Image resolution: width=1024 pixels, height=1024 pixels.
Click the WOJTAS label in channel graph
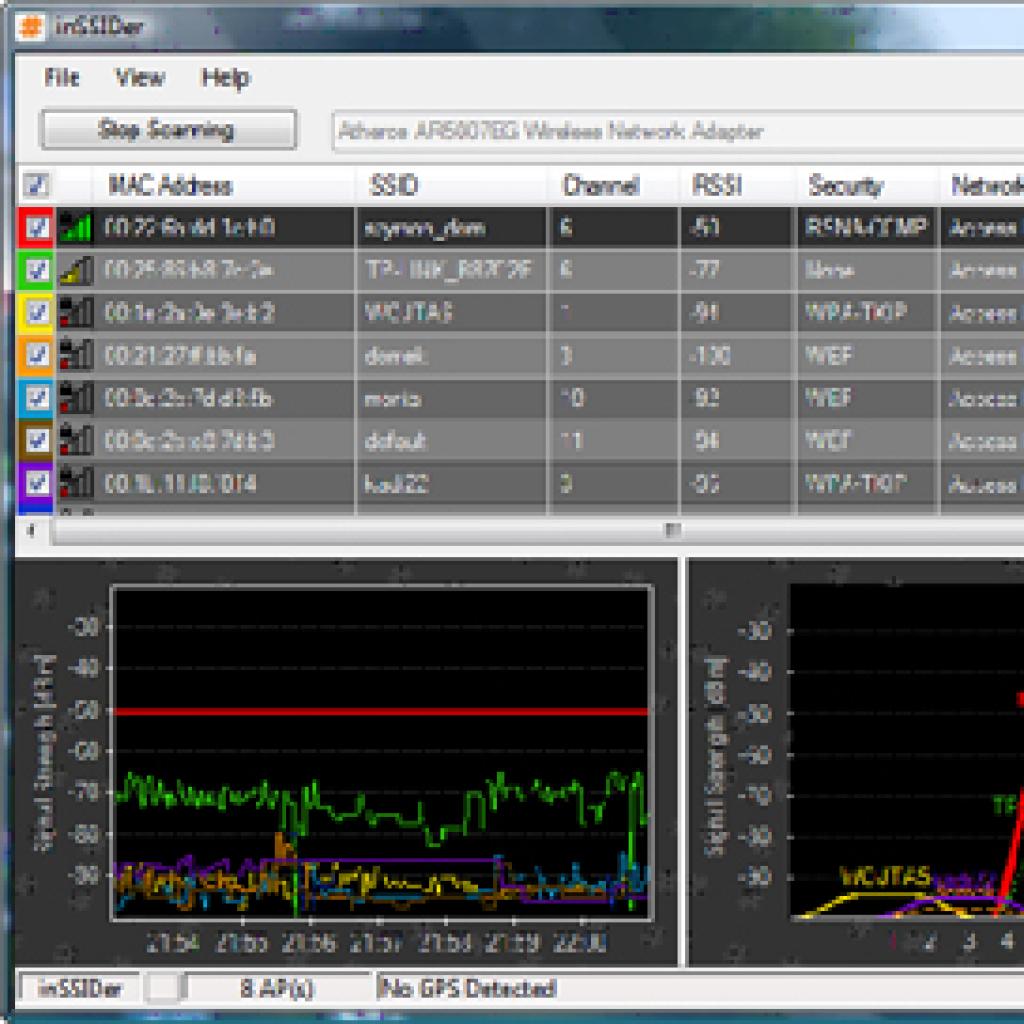tap(884, 876)
